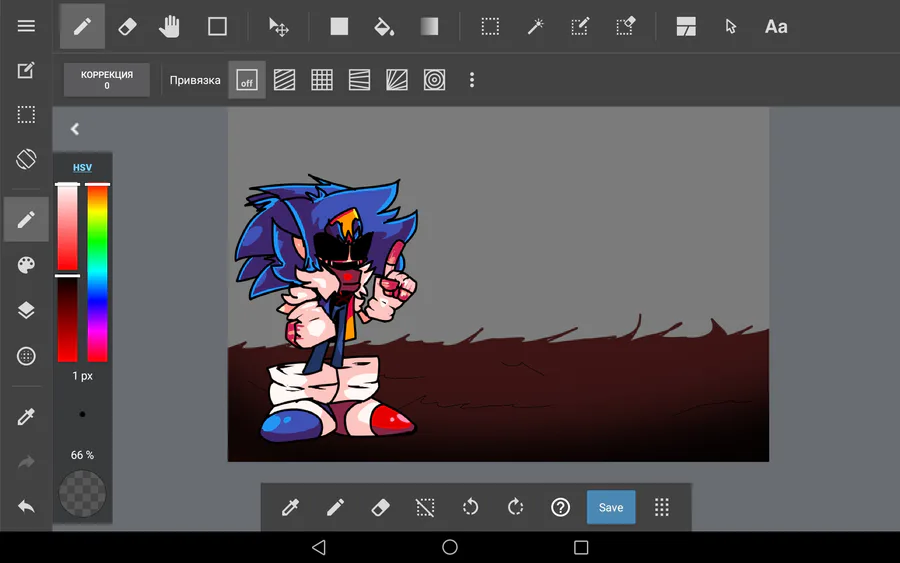Select the Move layer tool
The width and height of the screenshot is (900, 563).
pos(278,26)
